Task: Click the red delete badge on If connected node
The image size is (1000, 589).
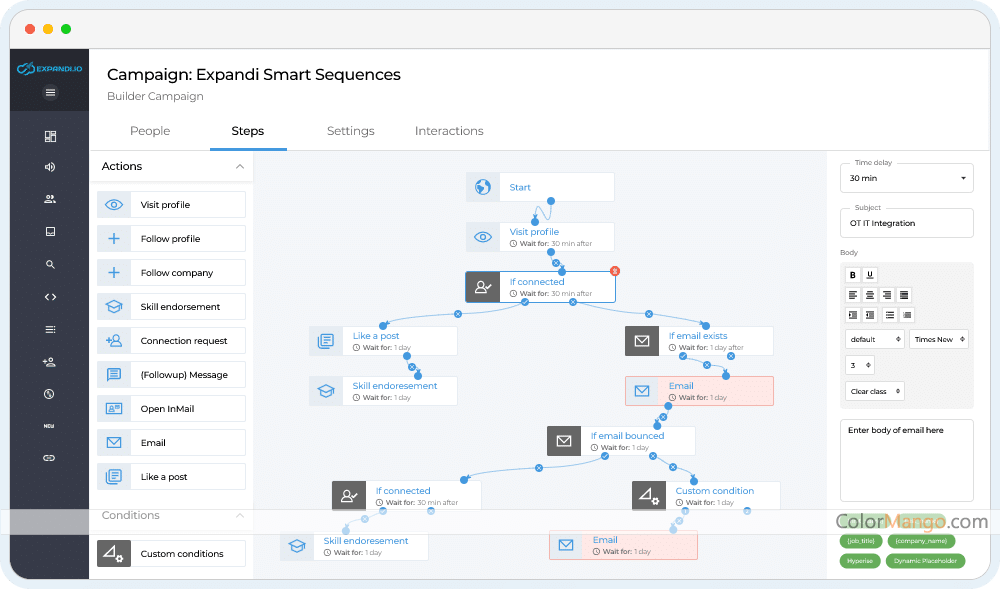Action: [x=615, y=271]
